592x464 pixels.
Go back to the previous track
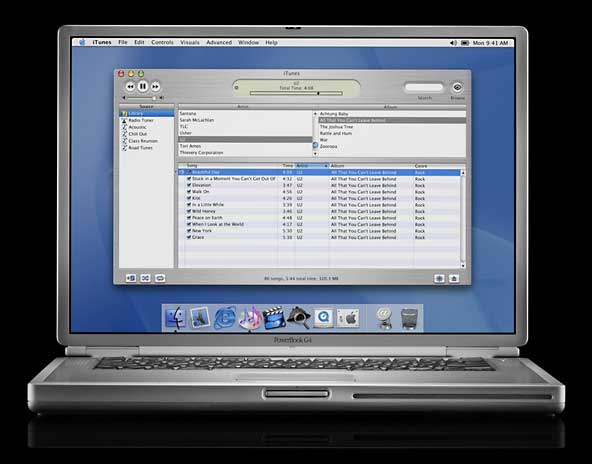(x=130, y=87)
